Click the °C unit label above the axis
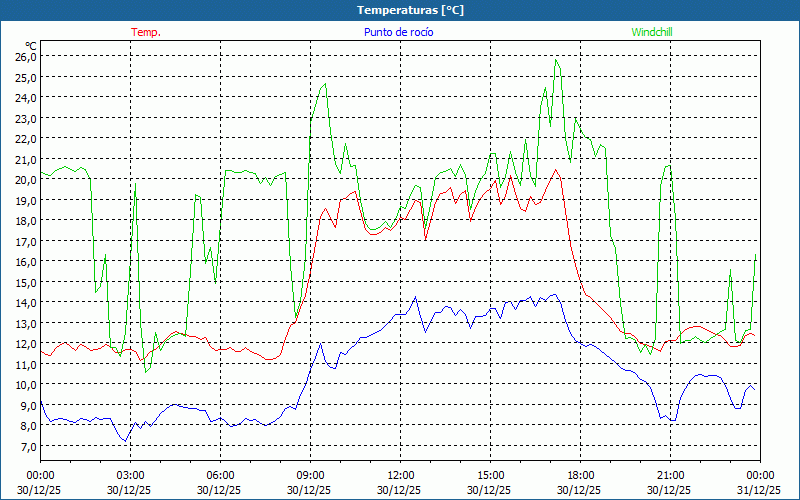Viewport: 800px width, 500px height. pyautogui.click(x=31, y=45)
